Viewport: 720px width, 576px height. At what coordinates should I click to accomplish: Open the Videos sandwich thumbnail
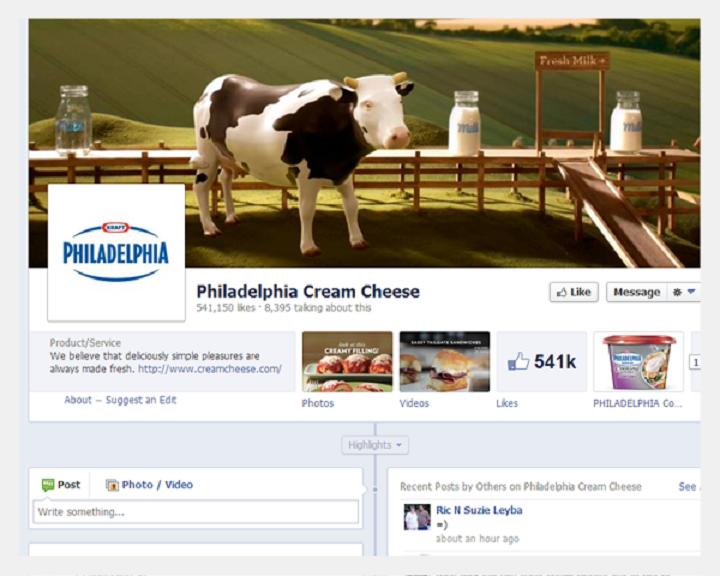click(x=444, y=361)
